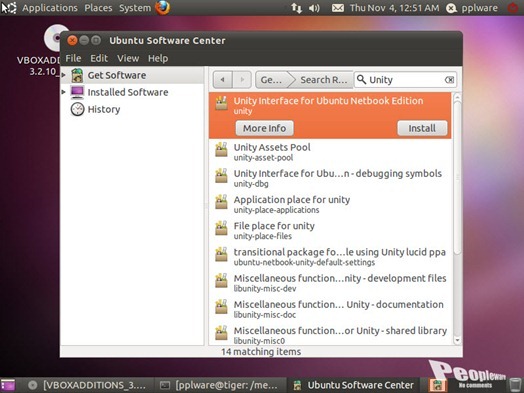Click the results list vertical scrollbar
Image resolution: width=524 pixels, height=393 pixels.
[x=457, y=178]
